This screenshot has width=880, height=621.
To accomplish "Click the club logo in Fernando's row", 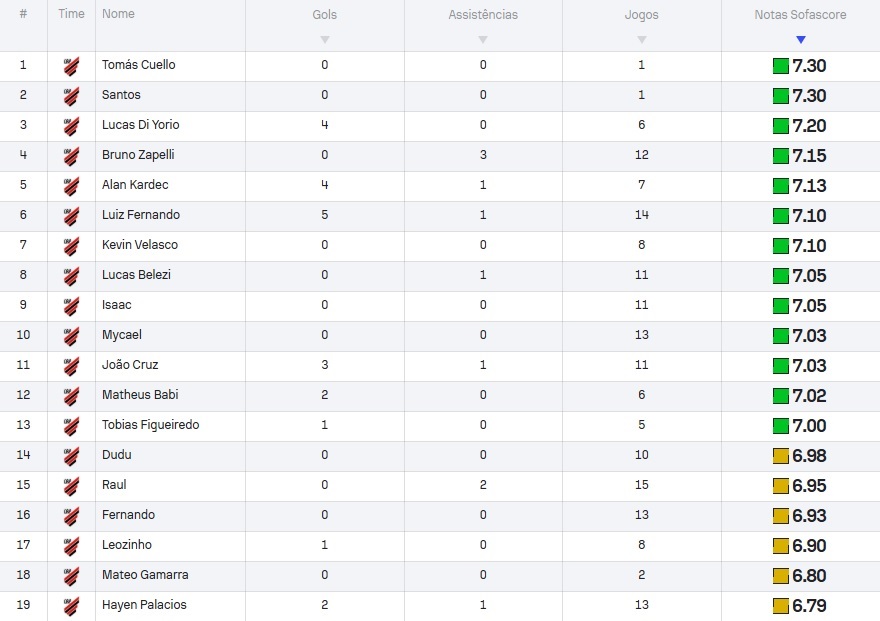I will (x=71, y=516).
